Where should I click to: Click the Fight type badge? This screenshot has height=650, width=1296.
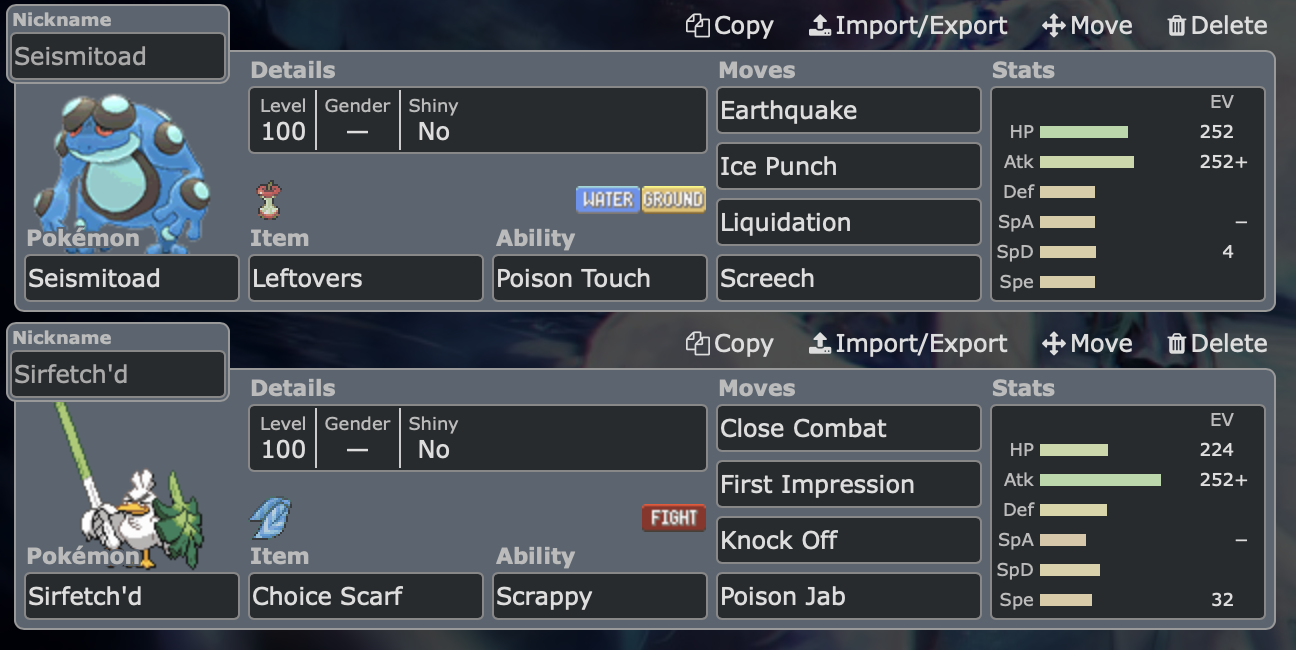[x=674, y=517]
